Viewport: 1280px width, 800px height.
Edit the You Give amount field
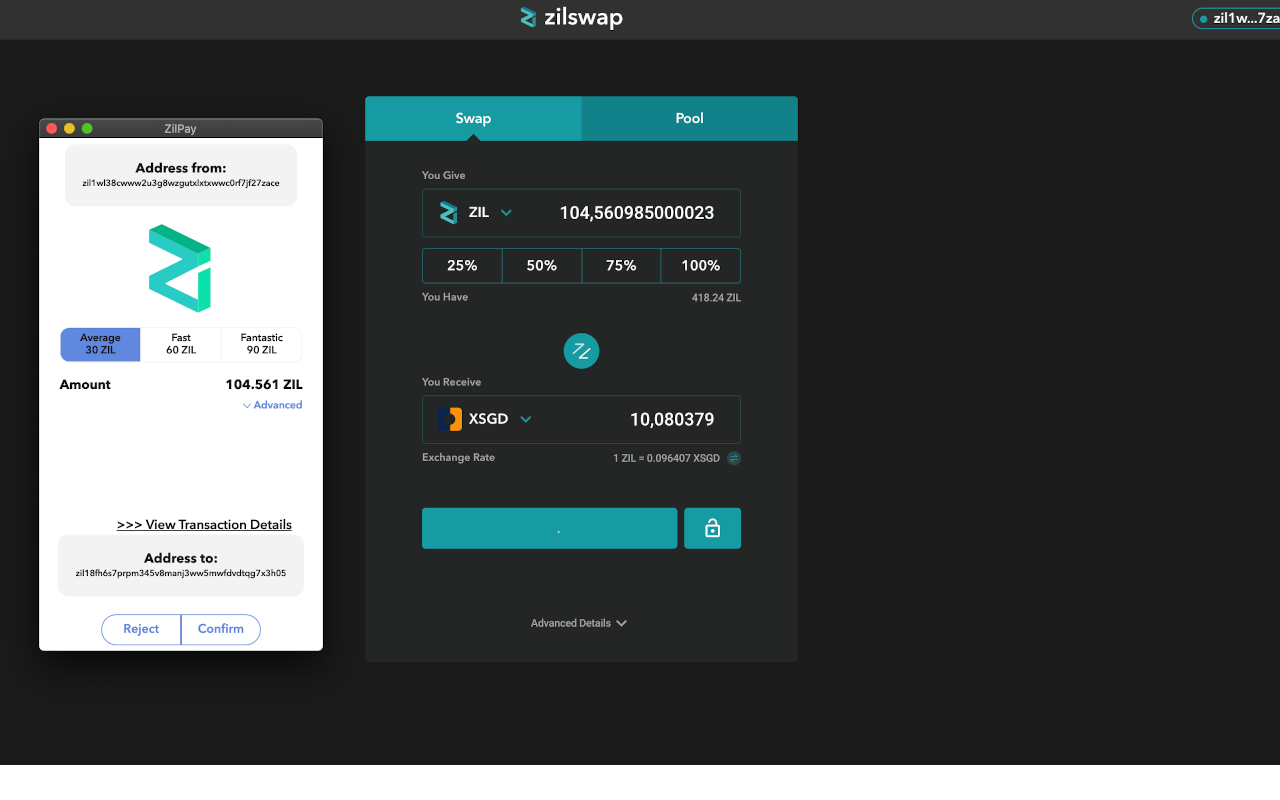tap(636, 213)
